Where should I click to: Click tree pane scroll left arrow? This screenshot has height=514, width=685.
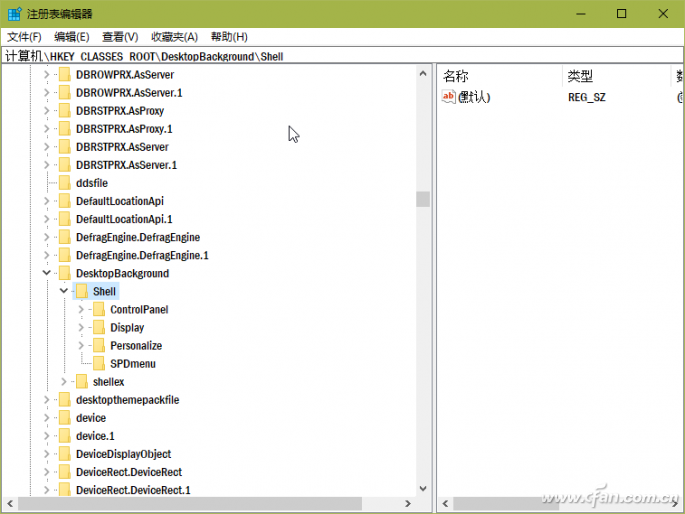pyautogui.click(x=10, y=504)
